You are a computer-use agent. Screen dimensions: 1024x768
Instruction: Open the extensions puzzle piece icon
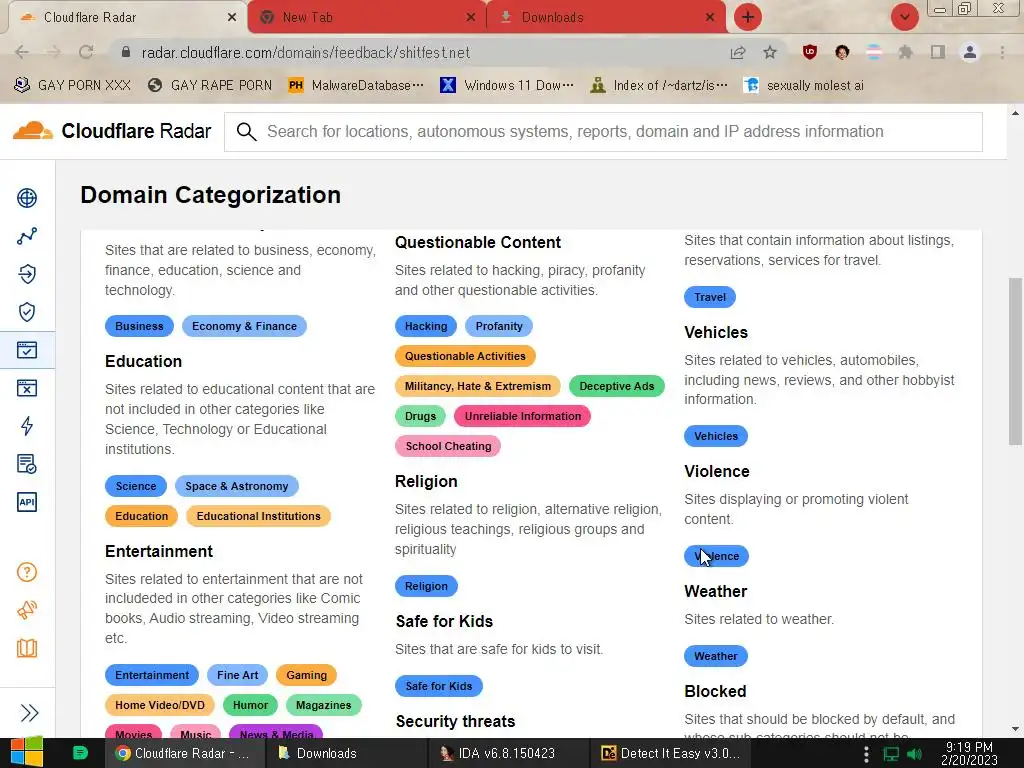(905, 52)
